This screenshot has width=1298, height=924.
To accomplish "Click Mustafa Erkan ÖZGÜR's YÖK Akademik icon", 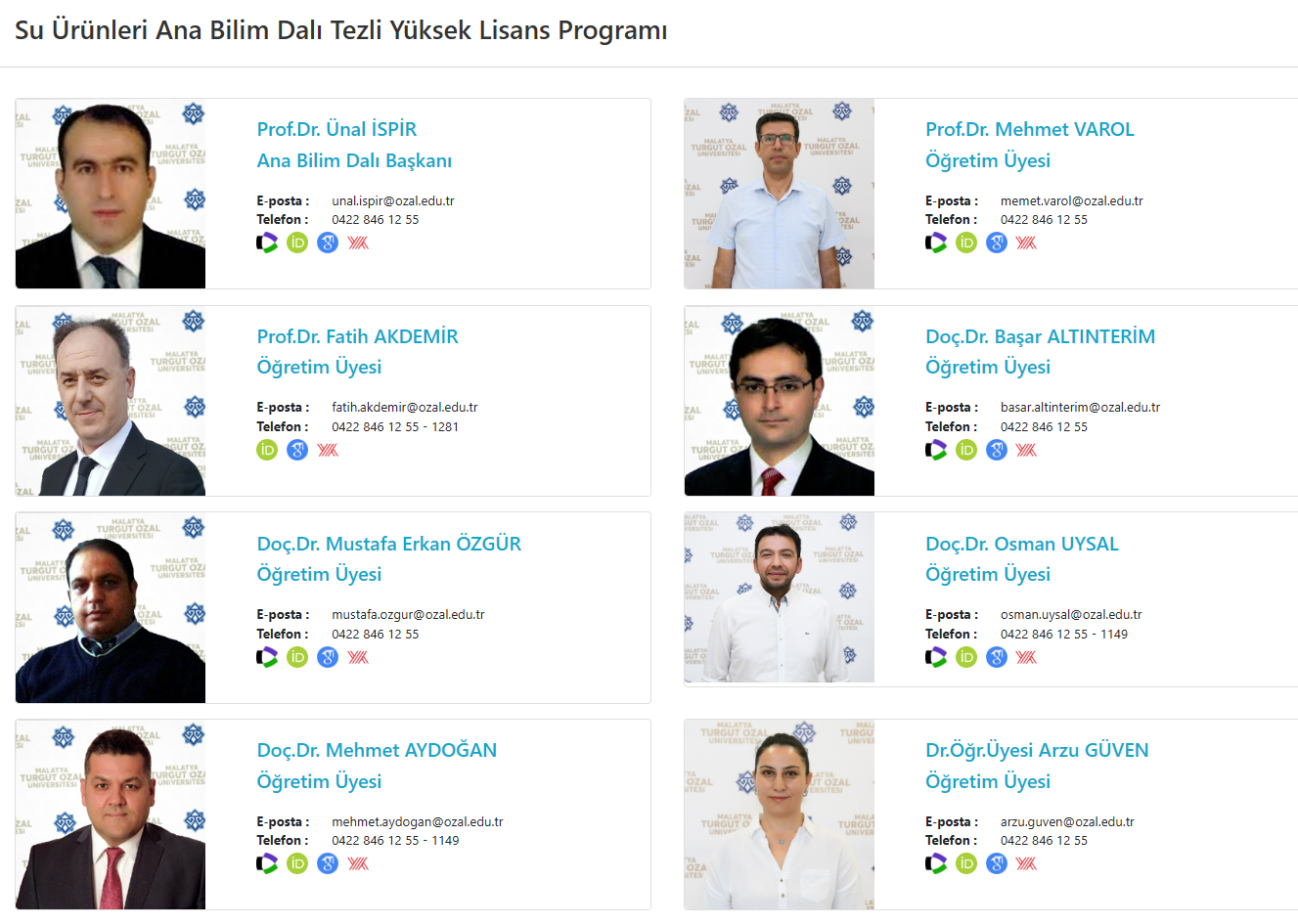I will (358, 657).
